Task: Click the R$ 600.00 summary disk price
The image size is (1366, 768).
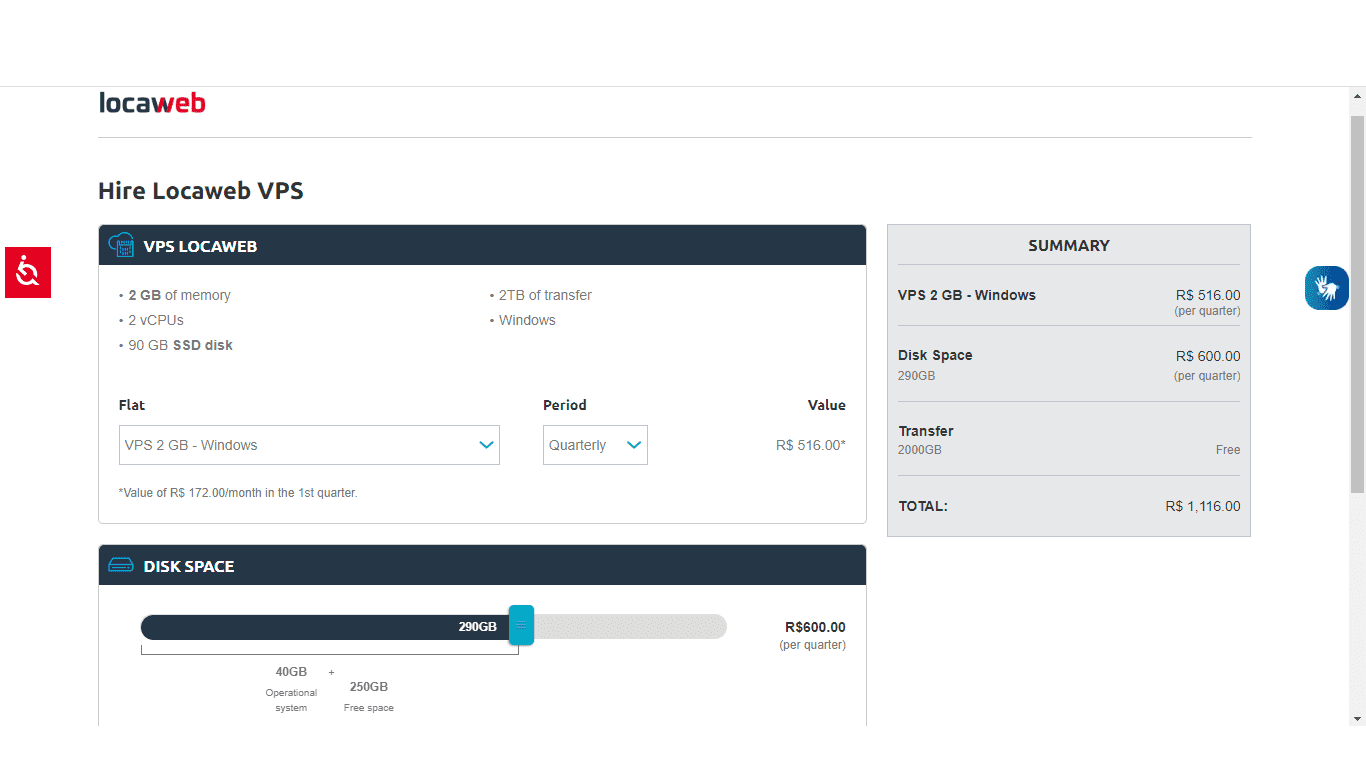Action: [x=1208, y=356]
